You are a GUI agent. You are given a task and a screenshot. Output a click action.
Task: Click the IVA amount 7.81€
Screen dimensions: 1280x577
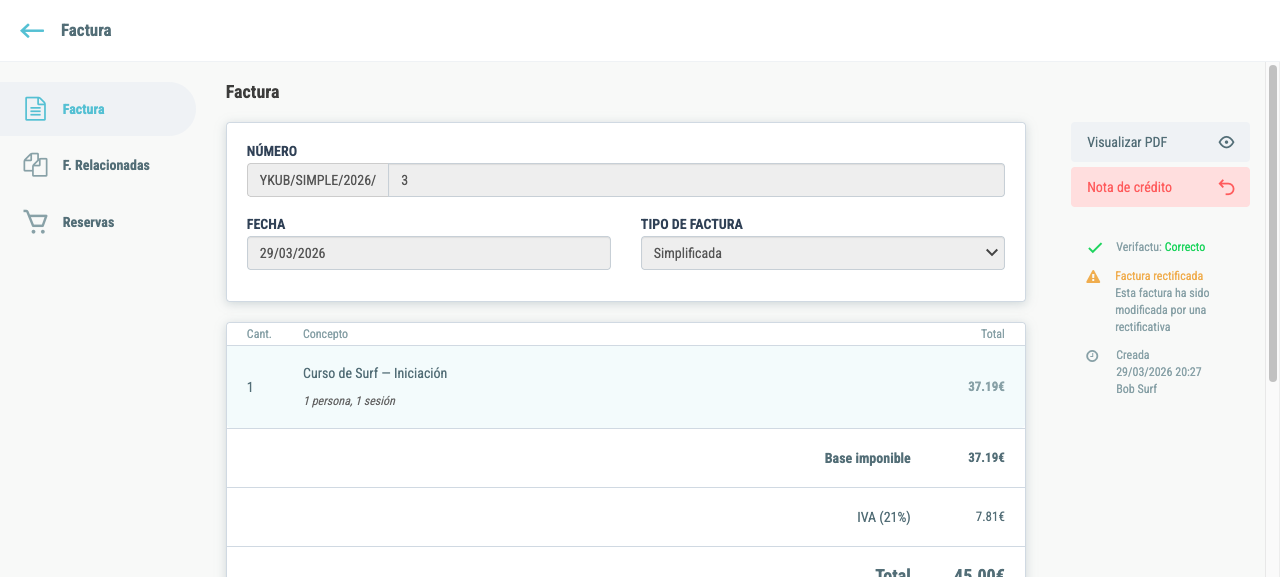[x=990, y=517]
